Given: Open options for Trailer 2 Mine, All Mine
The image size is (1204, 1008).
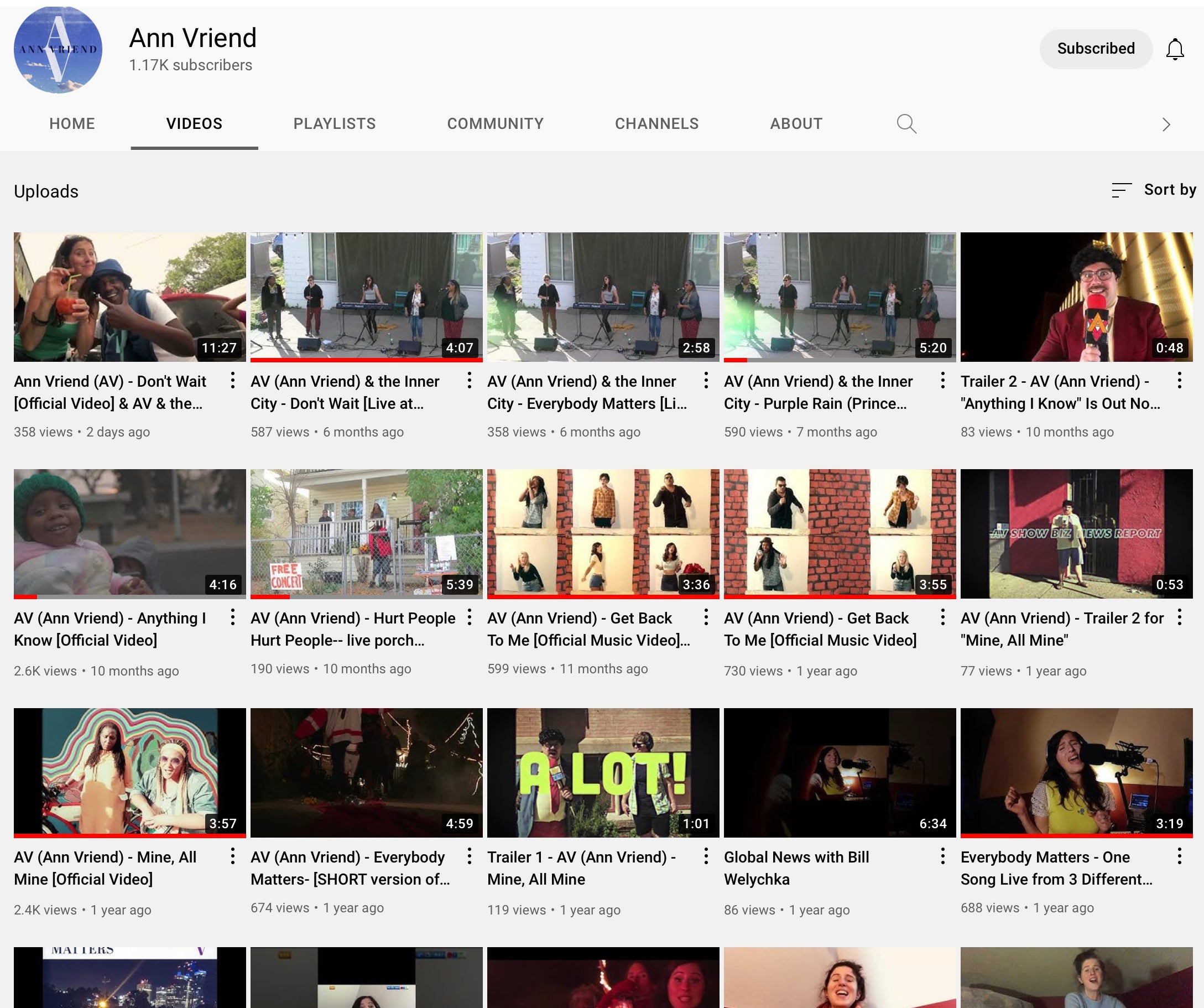Looking at the screenshot, I should click(1180, 617).
